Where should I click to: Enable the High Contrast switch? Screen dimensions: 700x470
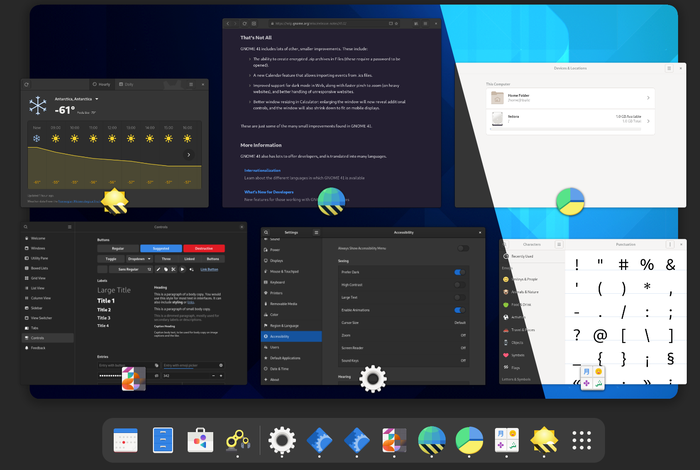(x=460, y=285)
